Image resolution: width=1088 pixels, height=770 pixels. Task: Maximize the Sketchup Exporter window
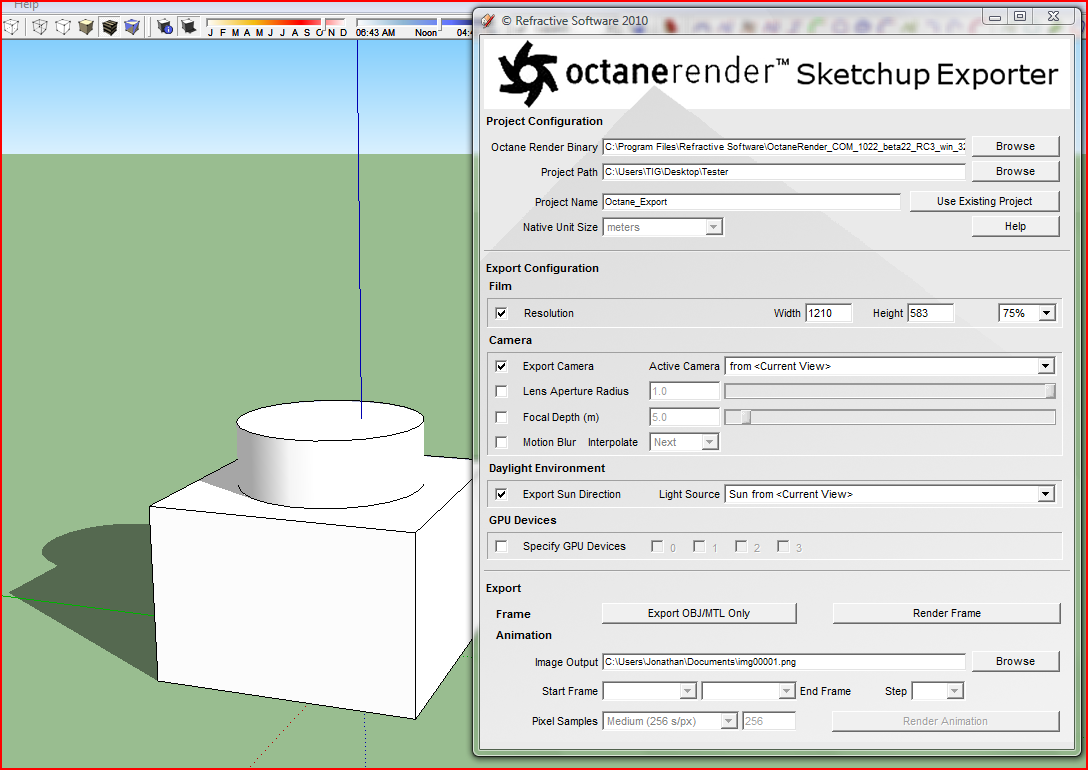point(1020,17)
